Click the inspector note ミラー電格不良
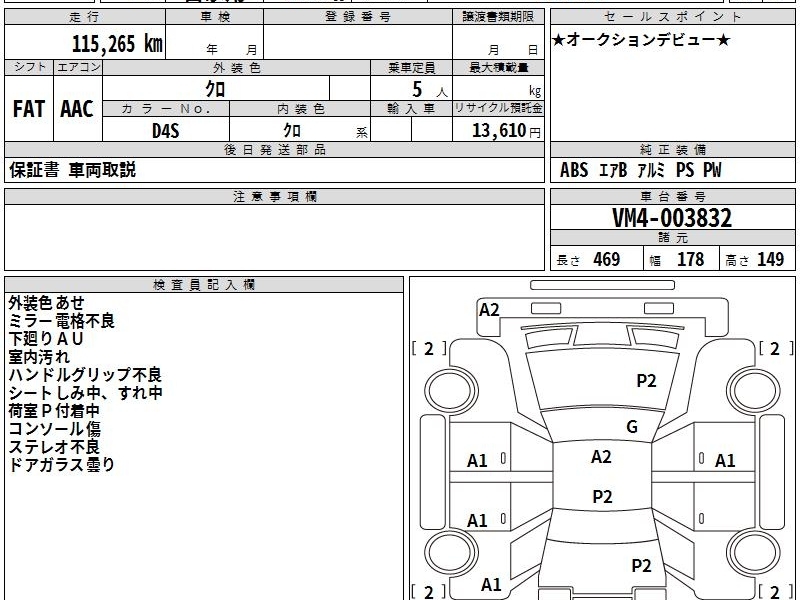 click(x=62, y=321)
